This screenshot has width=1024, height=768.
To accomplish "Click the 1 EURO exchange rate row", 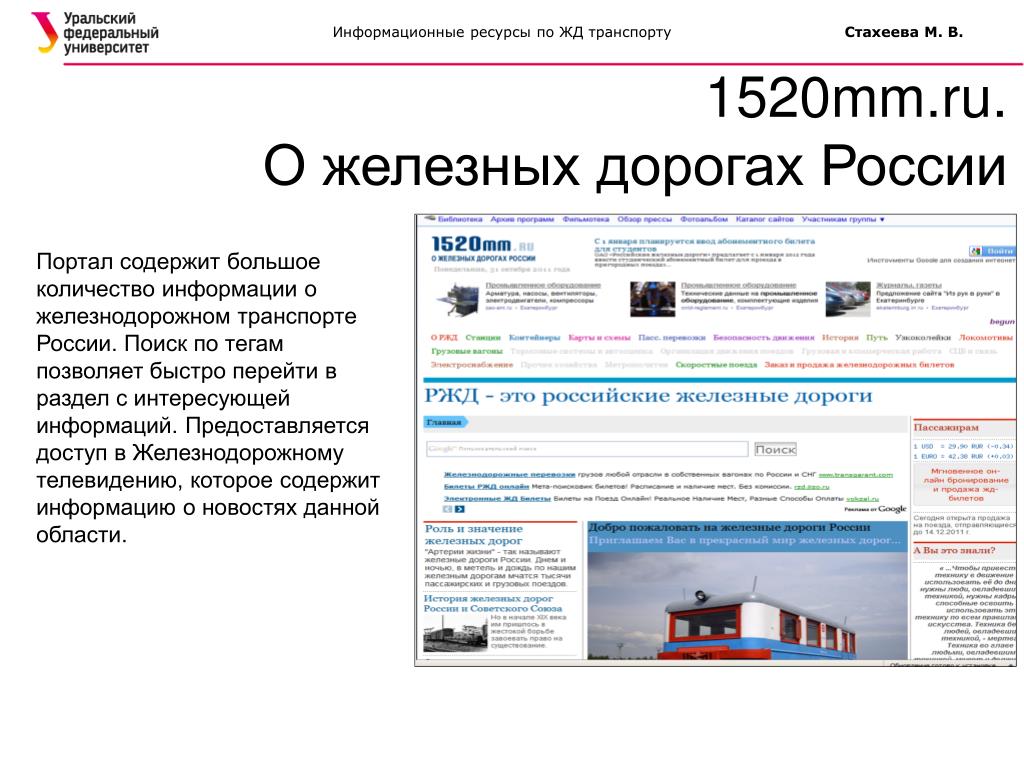I will tap(963, 456).
